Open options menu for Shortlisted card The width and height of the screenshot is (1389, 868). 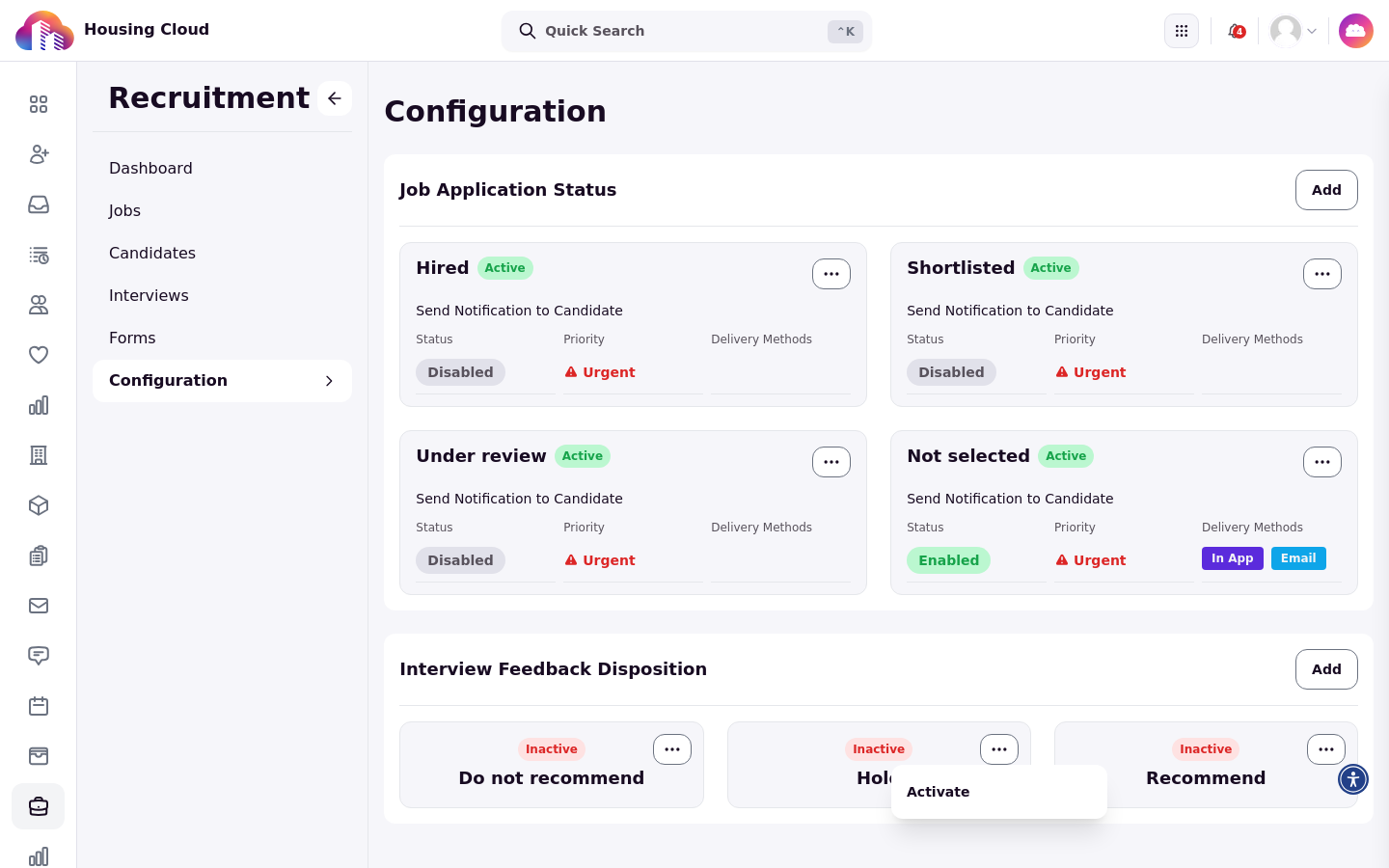(1322, 274)
